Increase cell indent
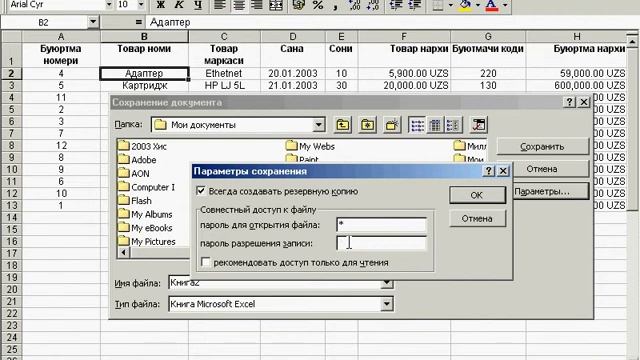Image resolution: width=640 pixels, height=360 pixels. [414, 5]
